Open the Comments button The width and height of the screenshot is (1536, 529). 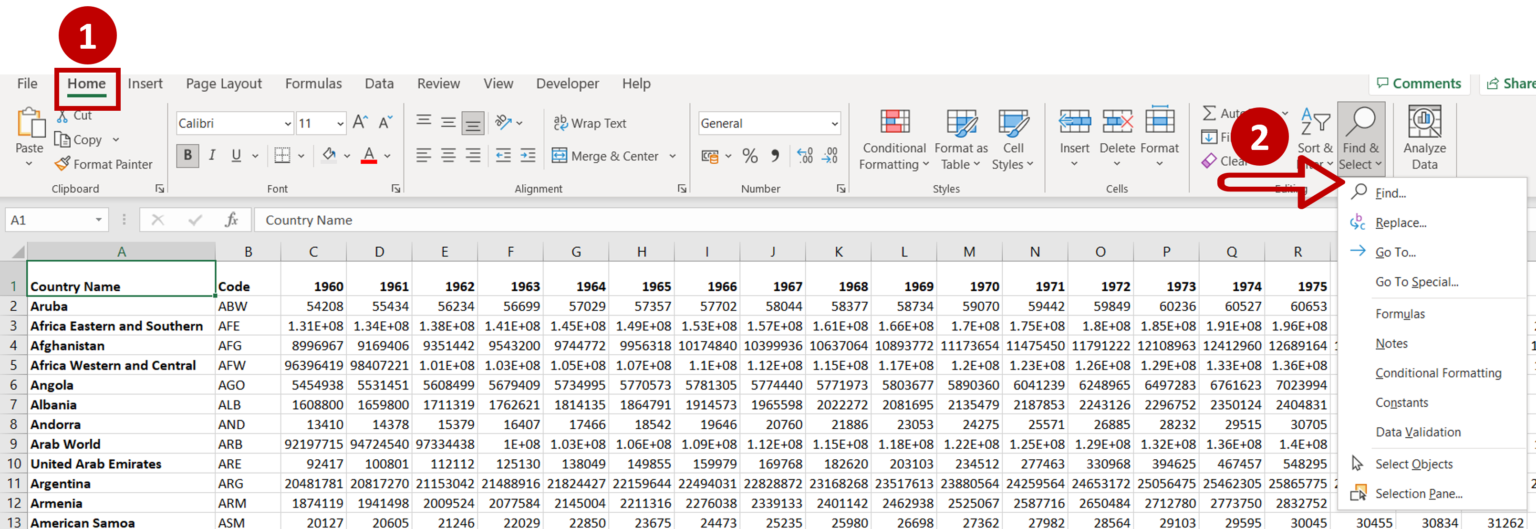(1418, 84)
